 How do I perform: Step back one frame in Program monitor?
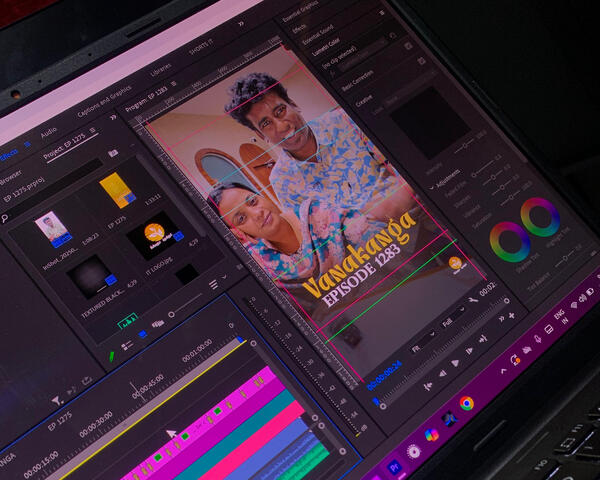[x=442, y=374]
